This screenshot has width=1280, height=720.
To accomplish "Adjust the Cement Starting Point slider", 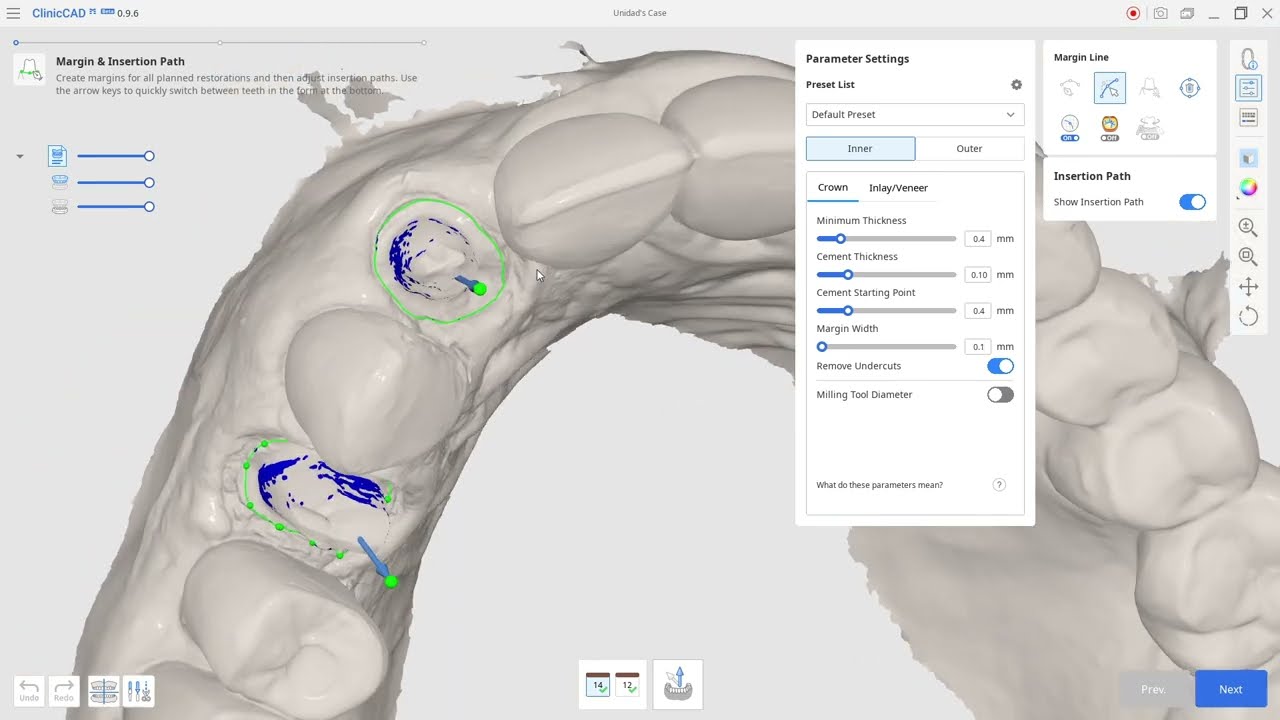I will (x=886, y=311).
